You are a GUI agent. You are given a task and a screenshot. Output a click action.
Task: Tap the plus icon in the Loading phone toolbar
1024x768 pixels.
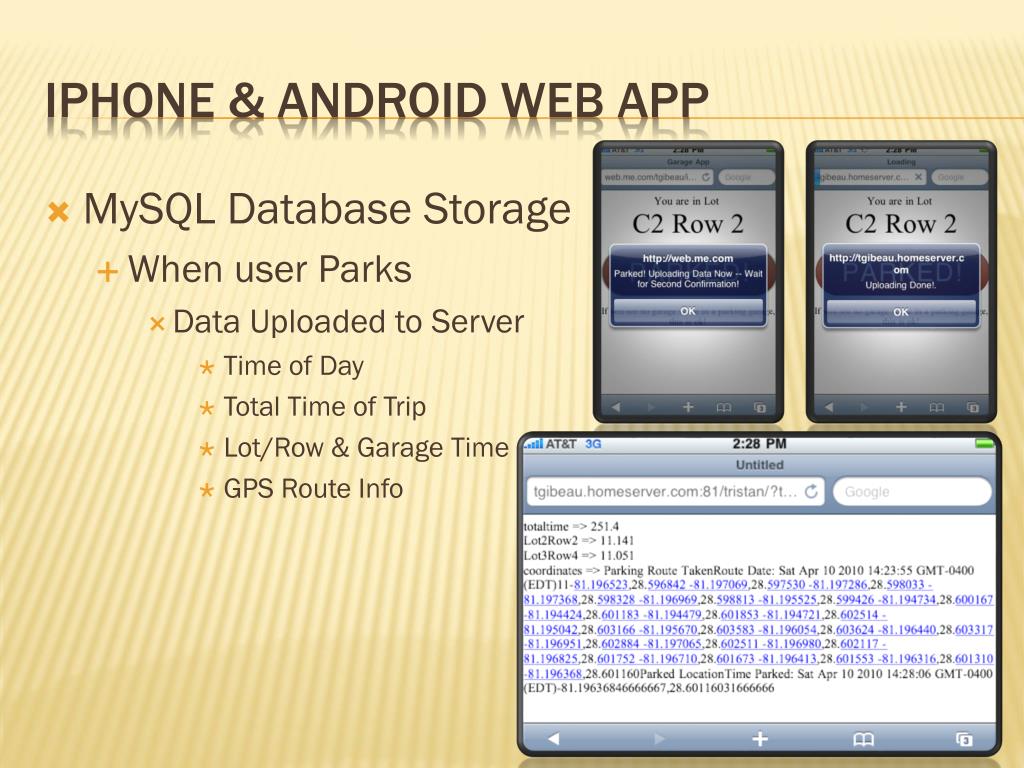tap(901, 408)
